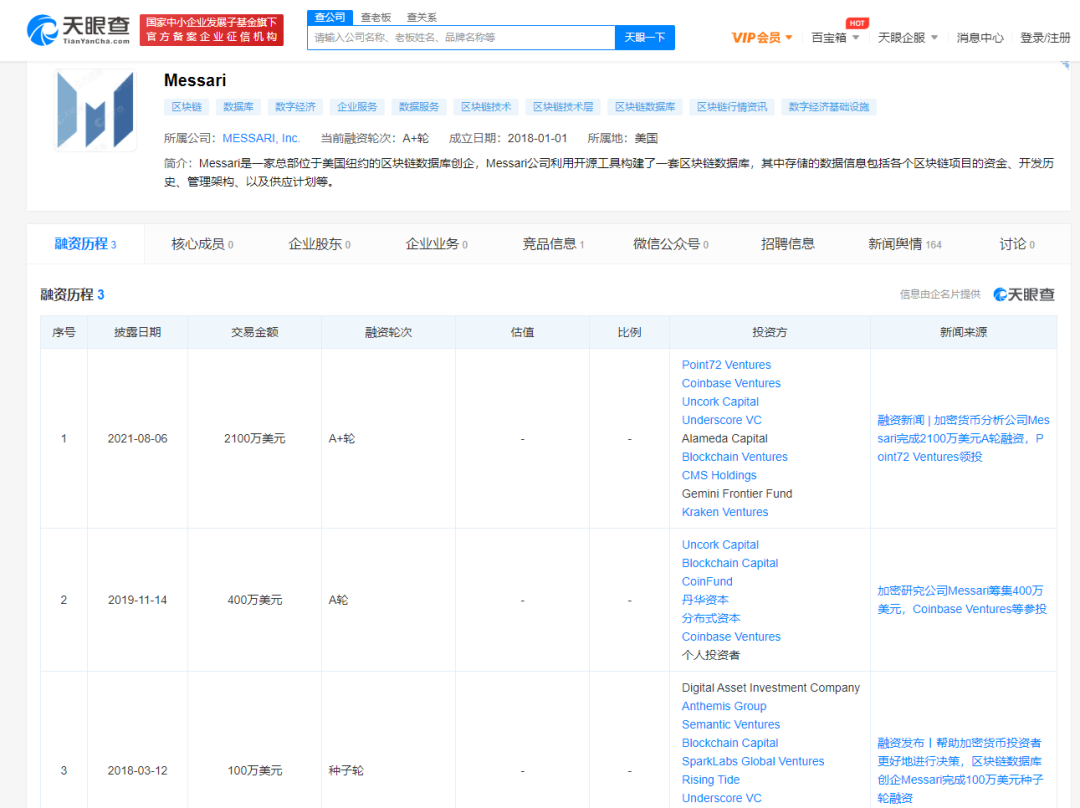Open the Messari筹集400万美元 news link
This screenshot has width=1080, height=808.
tap(962, 600)
